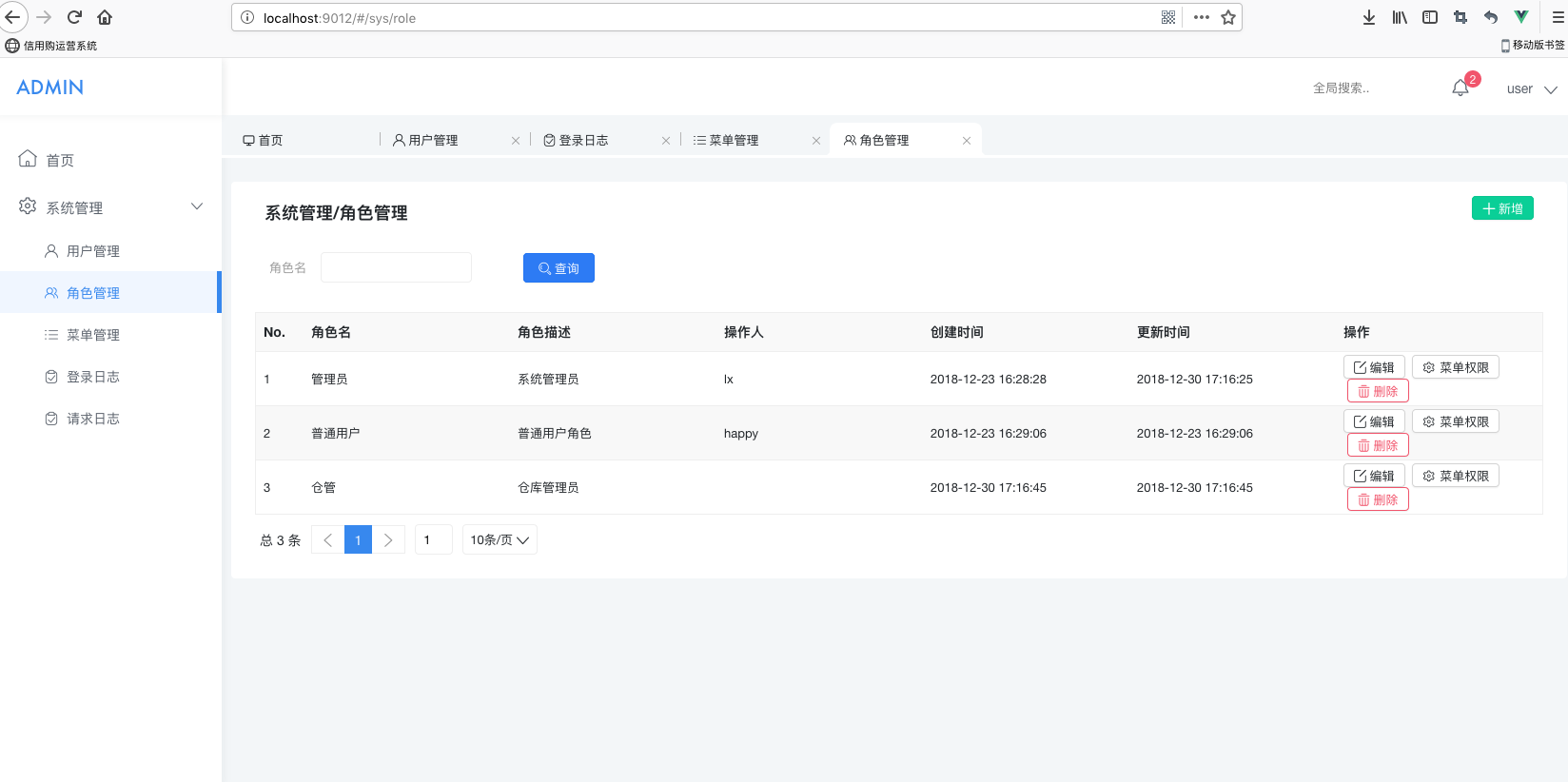
Task: Edit the 仓管 role
Action: coord(1374,476)
